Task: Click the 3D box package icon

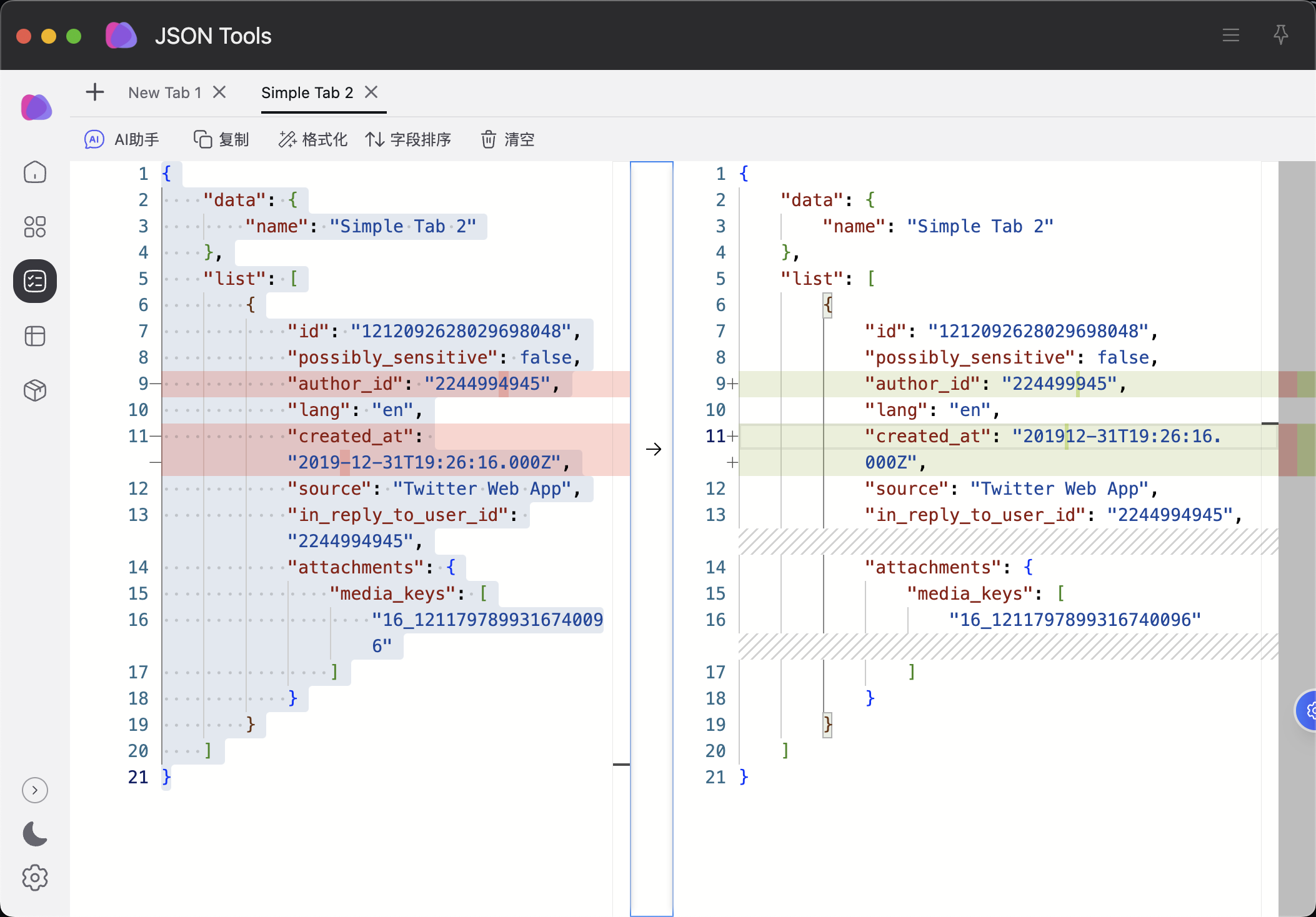Action: click(x=35, y=390)
